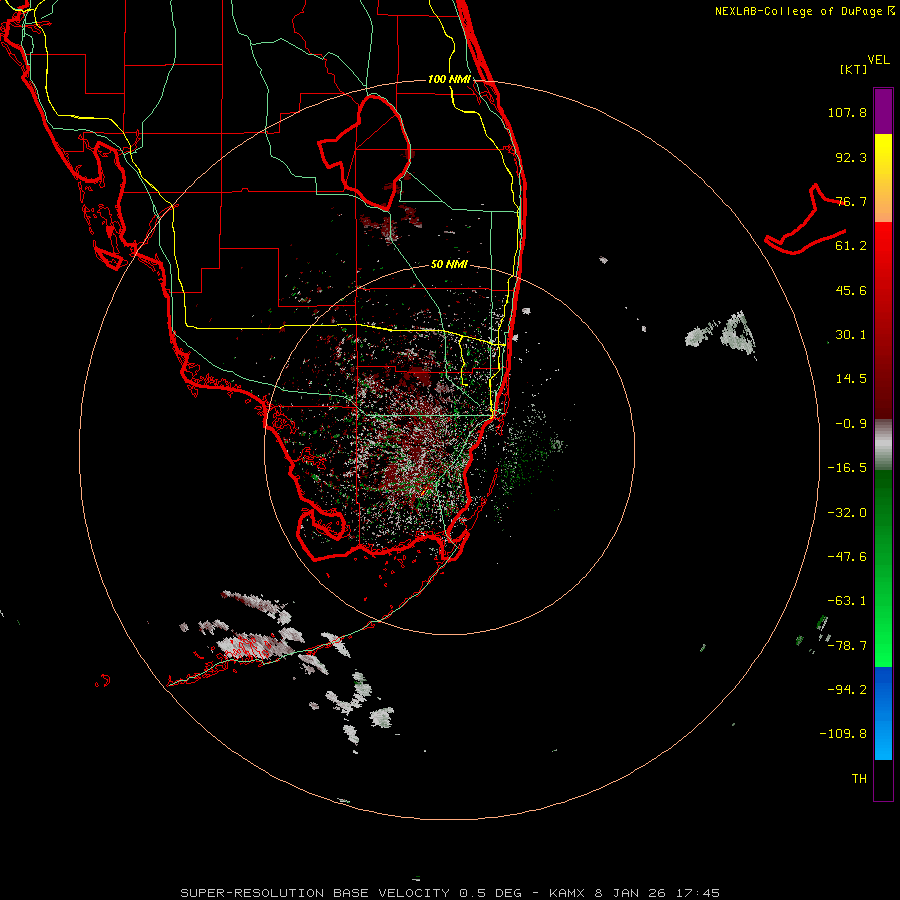Click the Lake Okeechobee outline on the map

[365, 152]
